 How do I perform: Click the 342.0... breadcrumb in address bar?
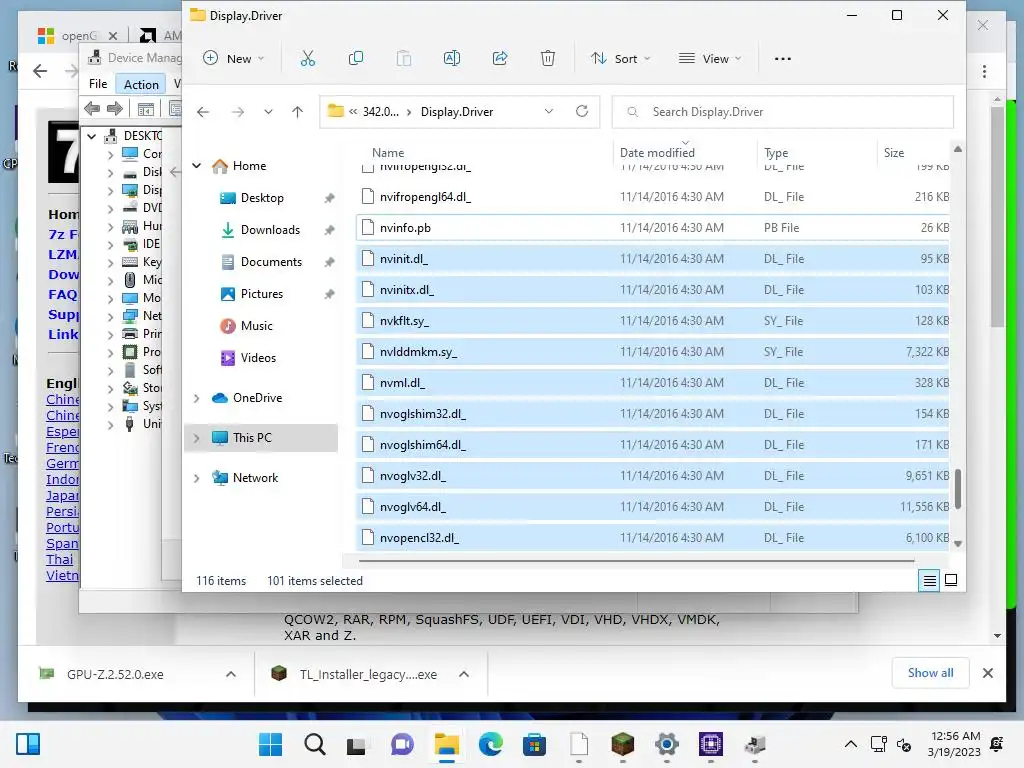380,112
